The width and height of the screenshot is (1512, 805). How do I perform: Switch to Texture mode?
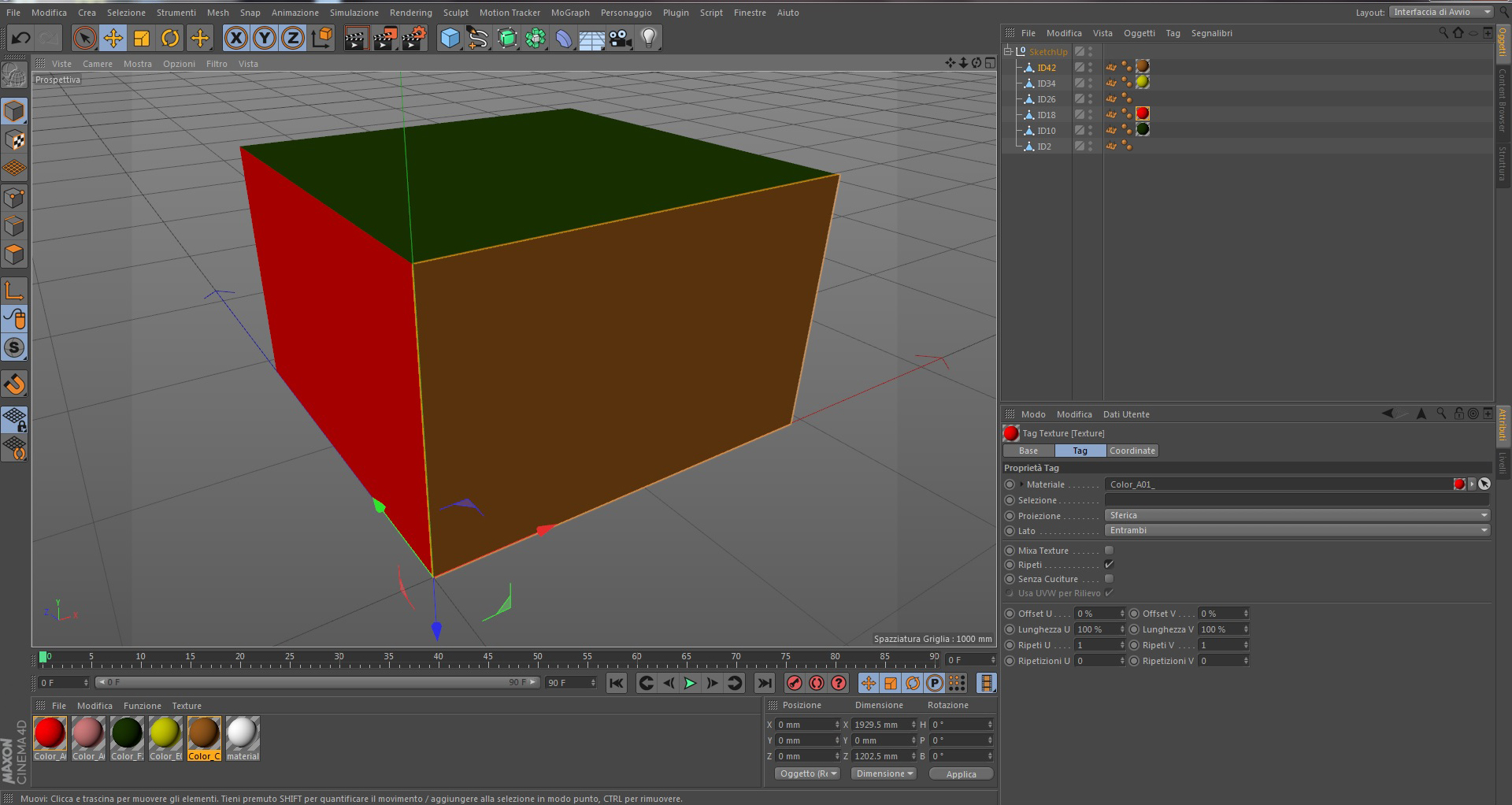pos(14,140)
